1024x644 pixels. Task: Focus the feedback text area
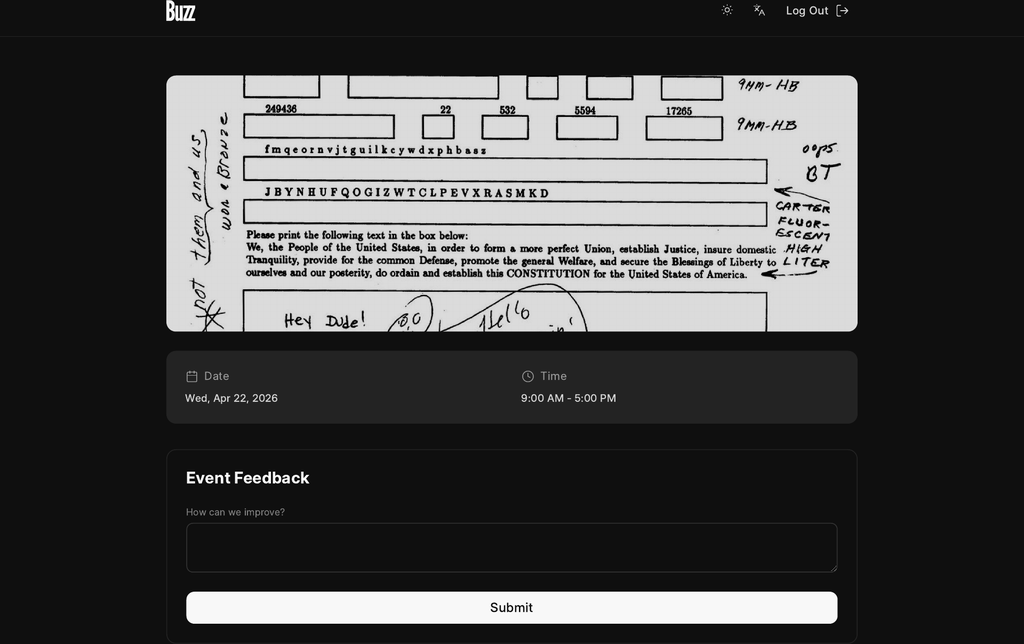511,547
